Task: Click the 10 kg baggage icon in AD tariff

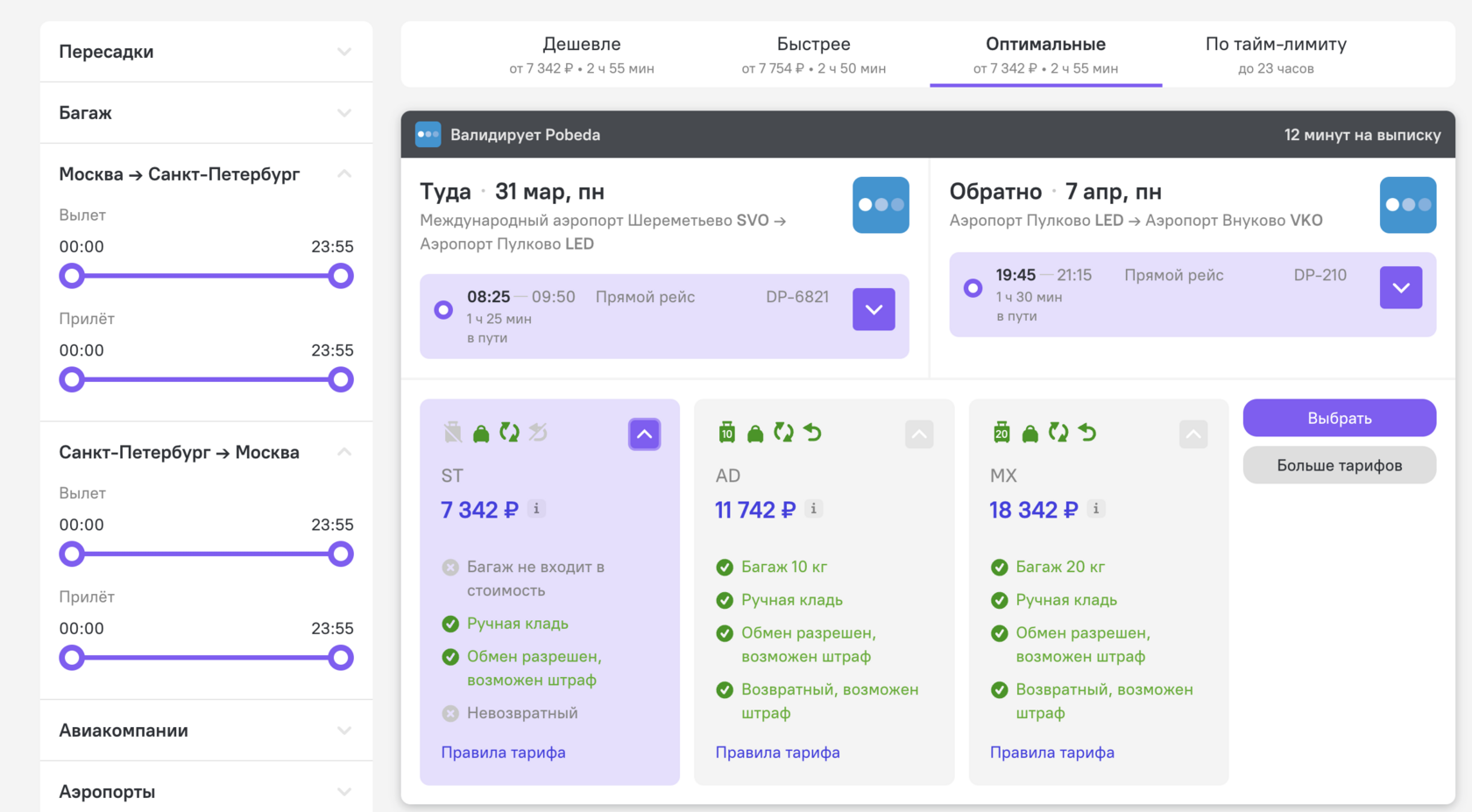Action: [726, 432]
